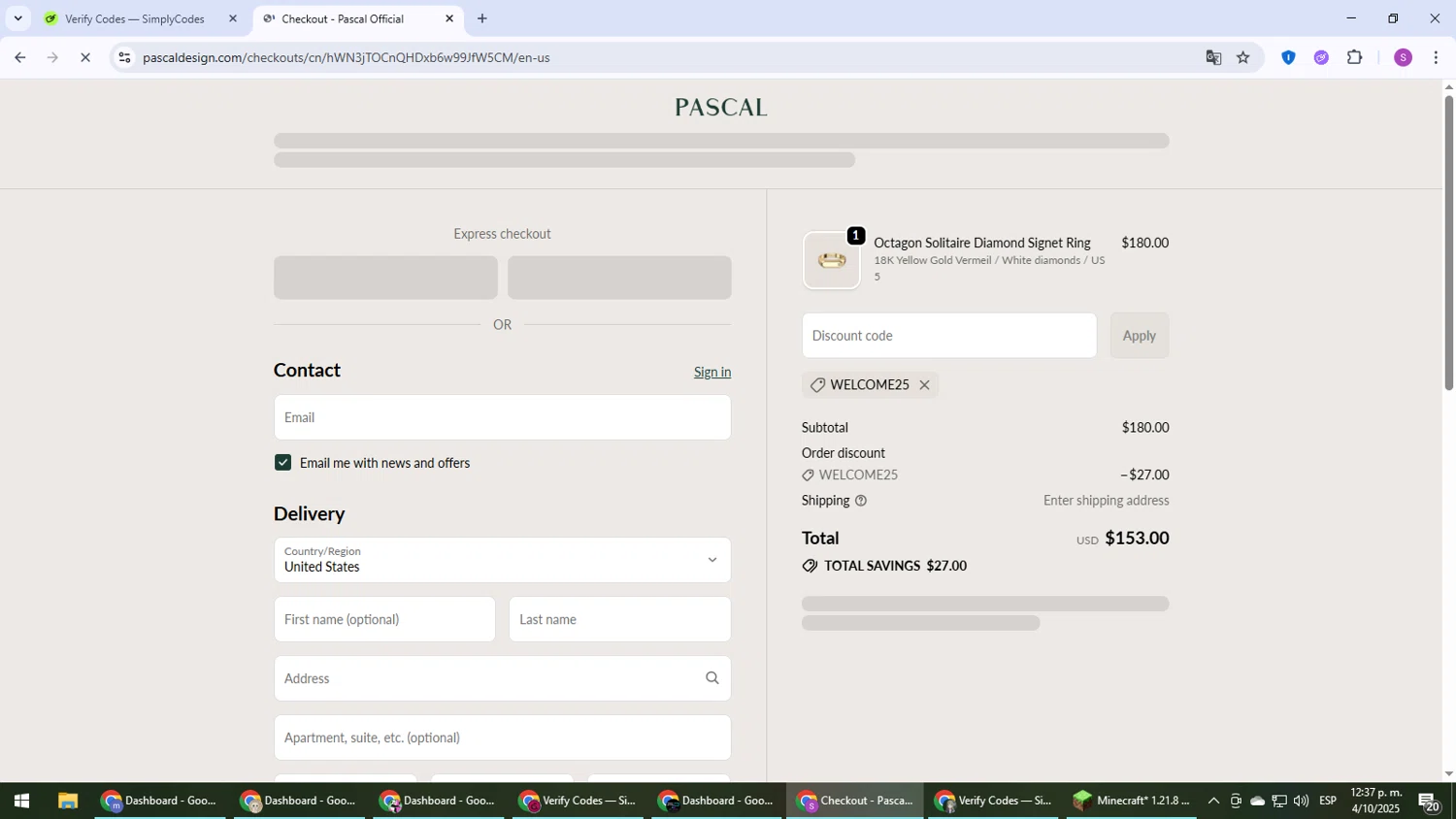Open the Windows Start menu
The width and height of the screenshot is (1456, 819).
point(20,801)
